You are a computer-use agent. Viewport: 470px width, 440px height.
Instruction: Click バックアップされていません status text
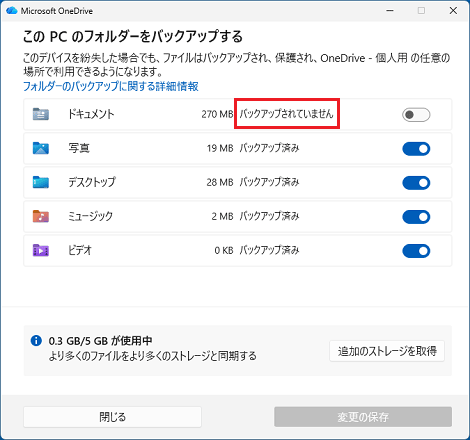click(286, 114)
